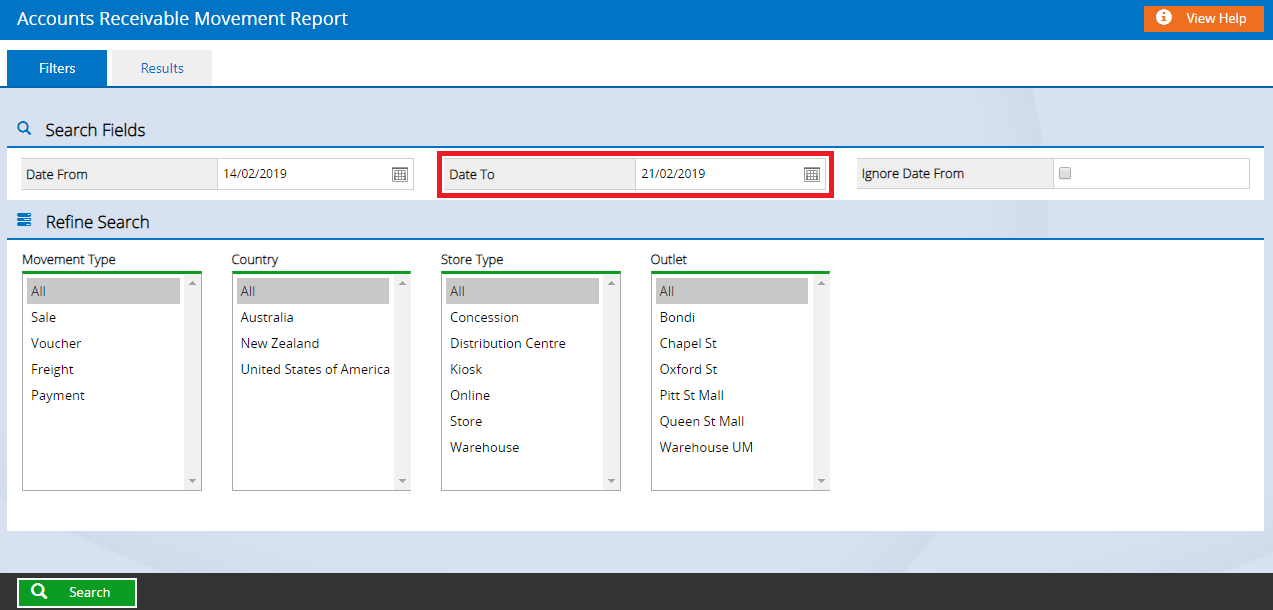
Task: Select Chapel St outlet
Action: click(732, 343)
